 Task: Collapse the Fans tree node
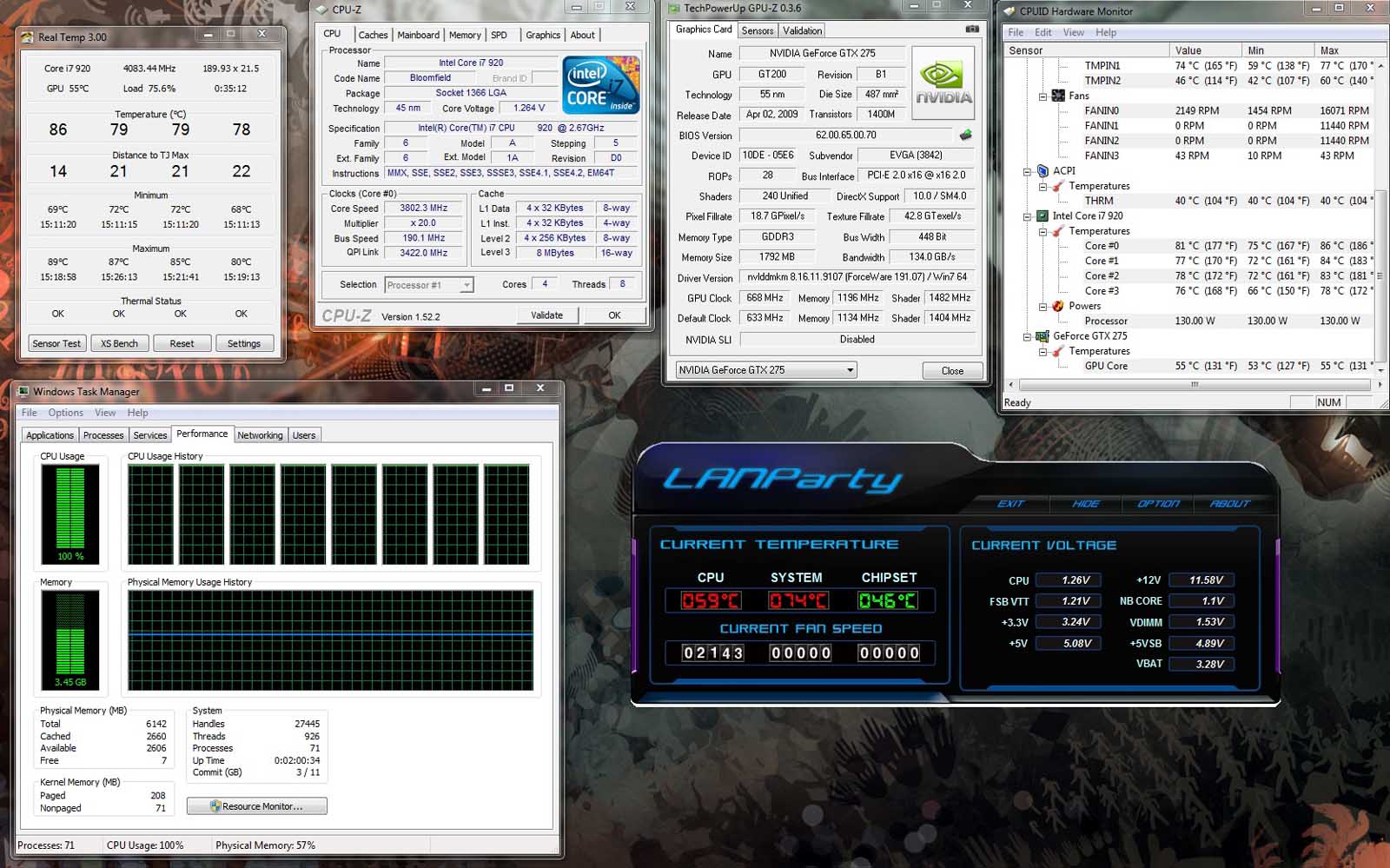pos(1043,96)
